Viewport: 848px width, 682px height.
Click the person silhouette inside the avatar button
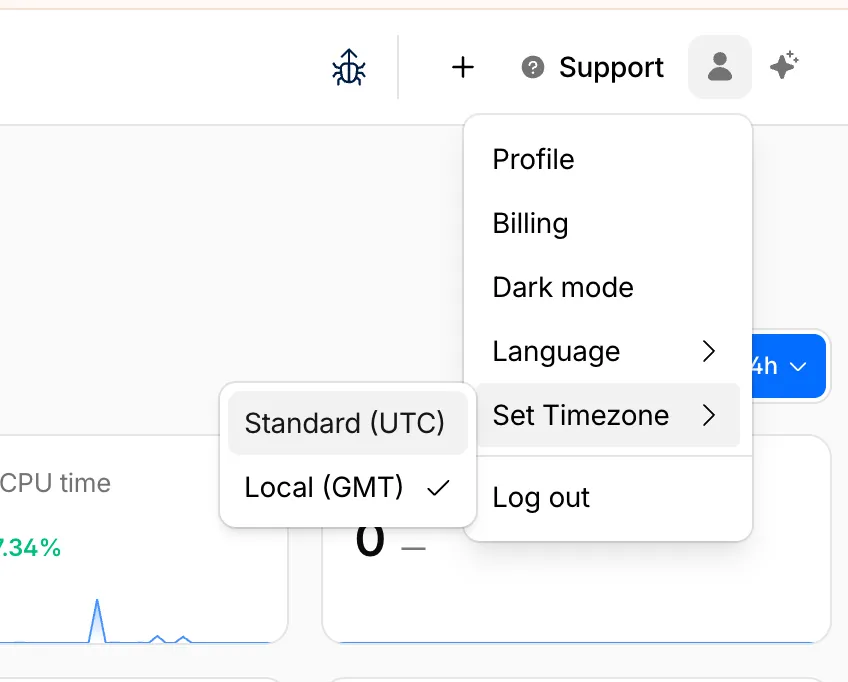[719, 67]
